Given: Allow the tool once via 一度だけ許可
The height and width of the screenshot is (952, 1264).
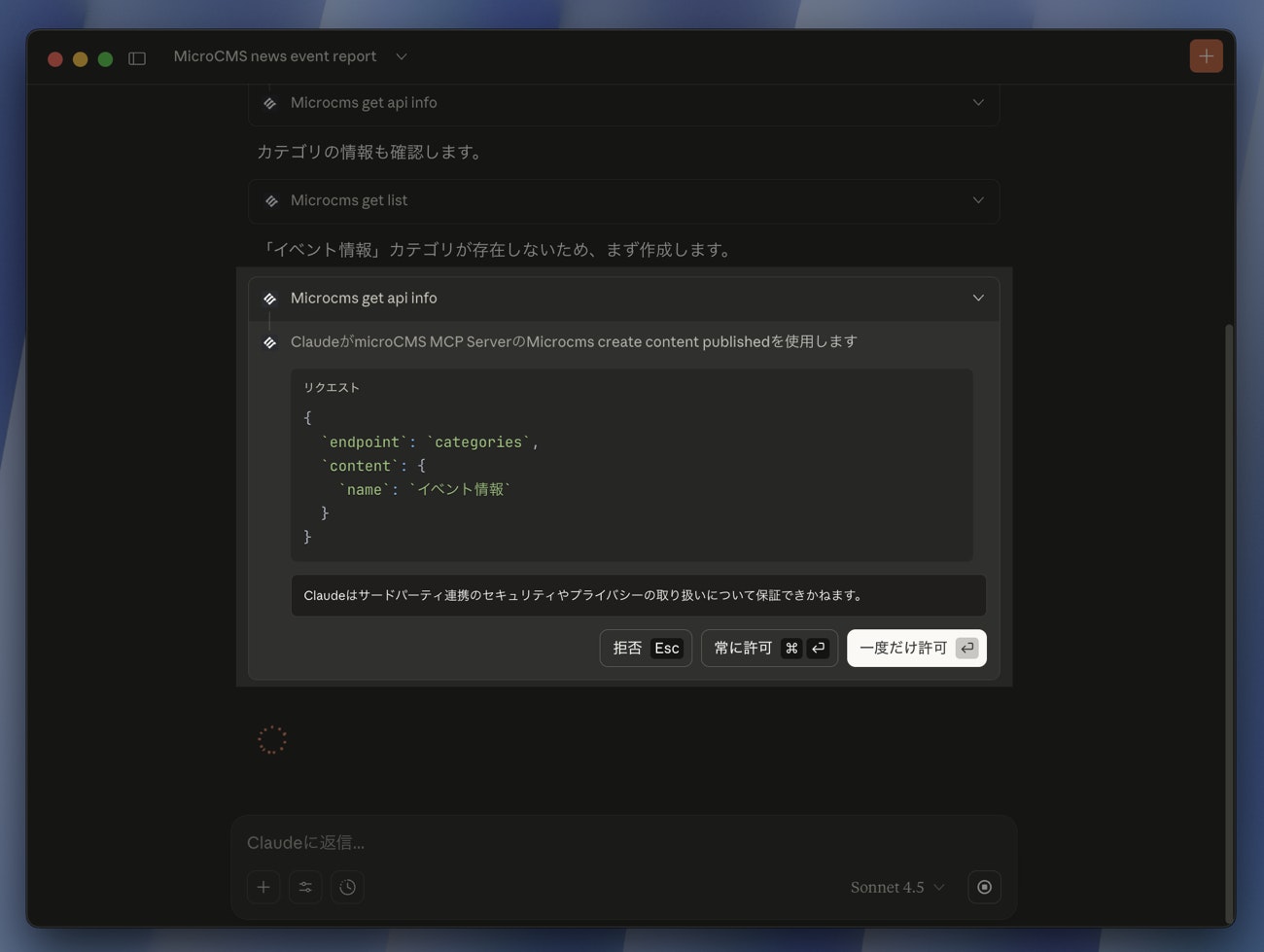Looking at the screenshot, I should [915, 648].
